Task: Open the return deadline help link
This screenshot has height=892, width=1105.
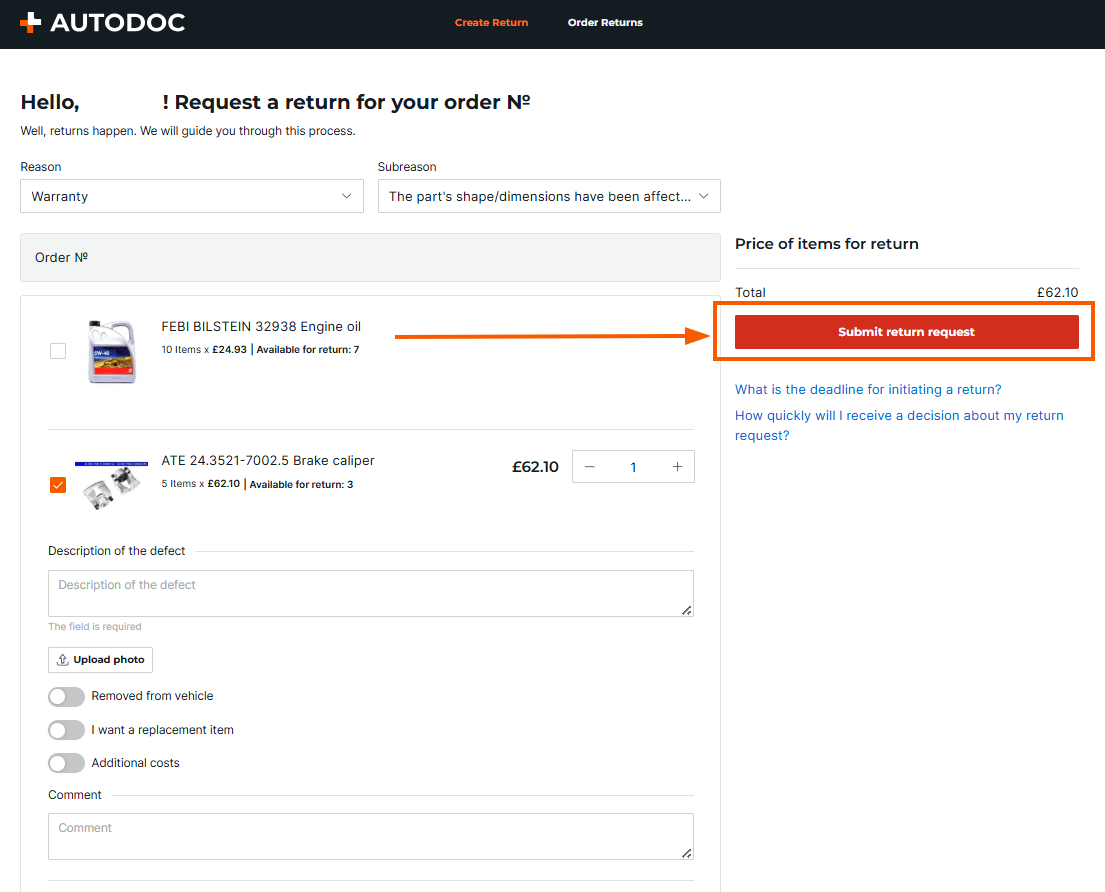Action: point(867,390)
